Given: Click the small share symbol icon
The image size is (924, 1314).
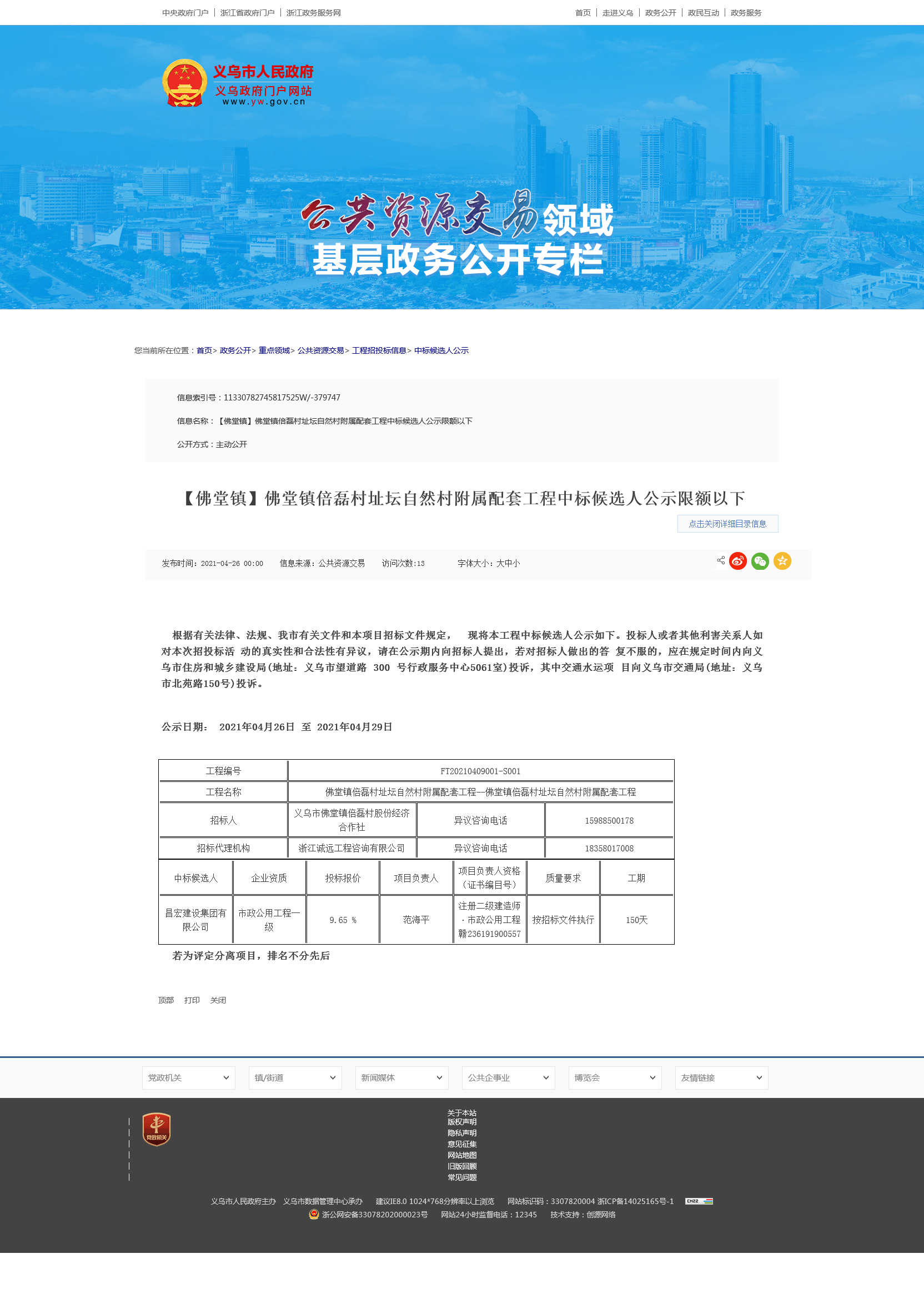Looking at the screenshot, I should [x=720, y=560].
